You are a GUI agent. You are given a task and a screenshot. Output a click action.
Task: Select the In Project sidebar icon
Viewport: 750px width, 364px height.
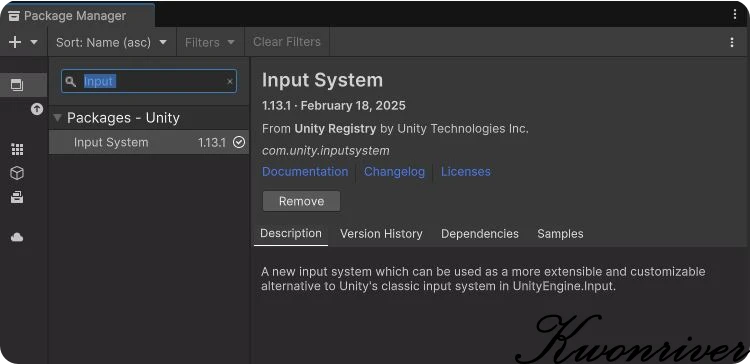17,85
